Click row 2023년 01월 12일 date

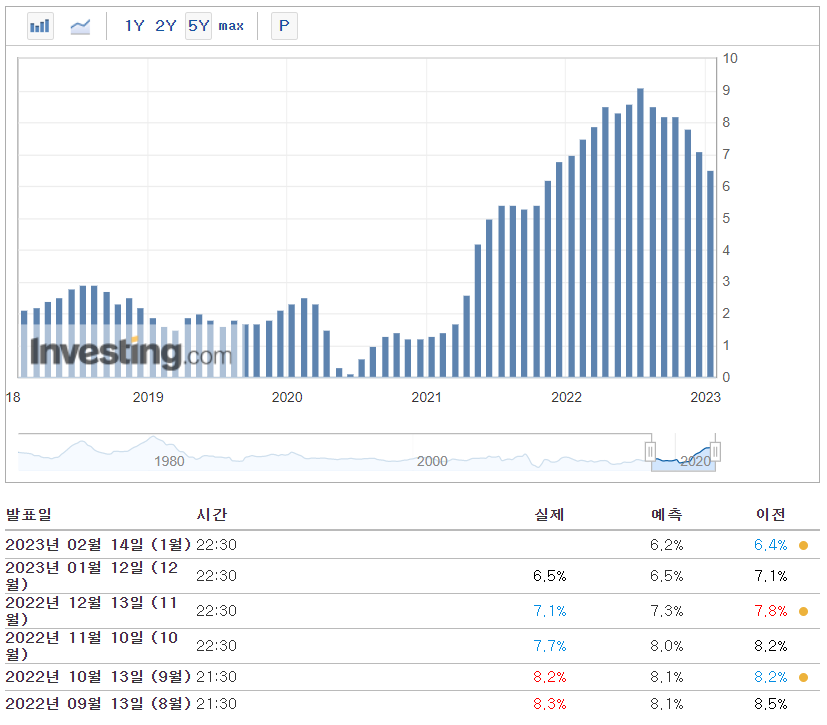[x=92, y=576]
